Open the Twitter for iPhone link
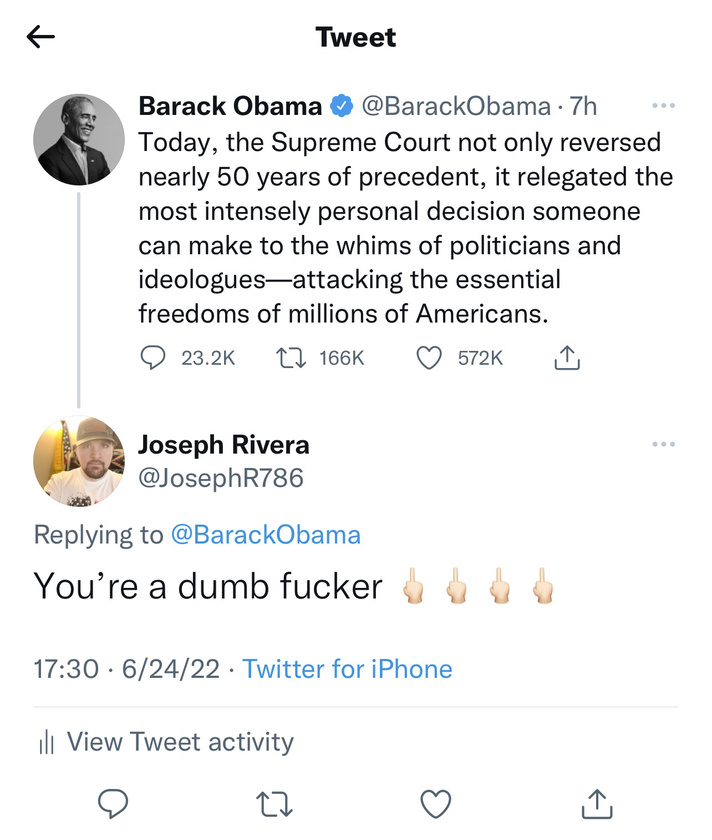Screen dimensions: 712x840 (x=347, y=669)
